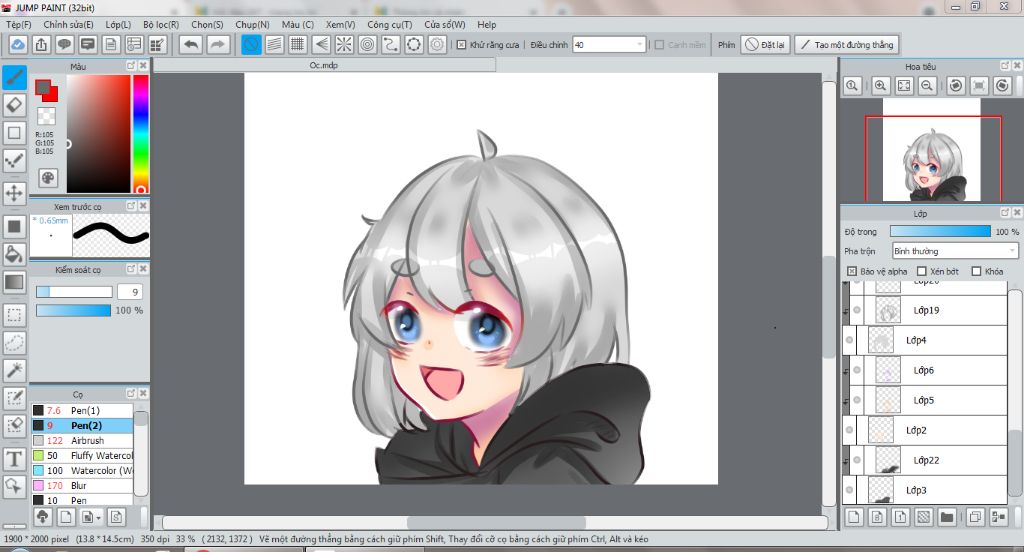Create a new layer
This screenshot has width=1024, height=552.
(854, 517)
